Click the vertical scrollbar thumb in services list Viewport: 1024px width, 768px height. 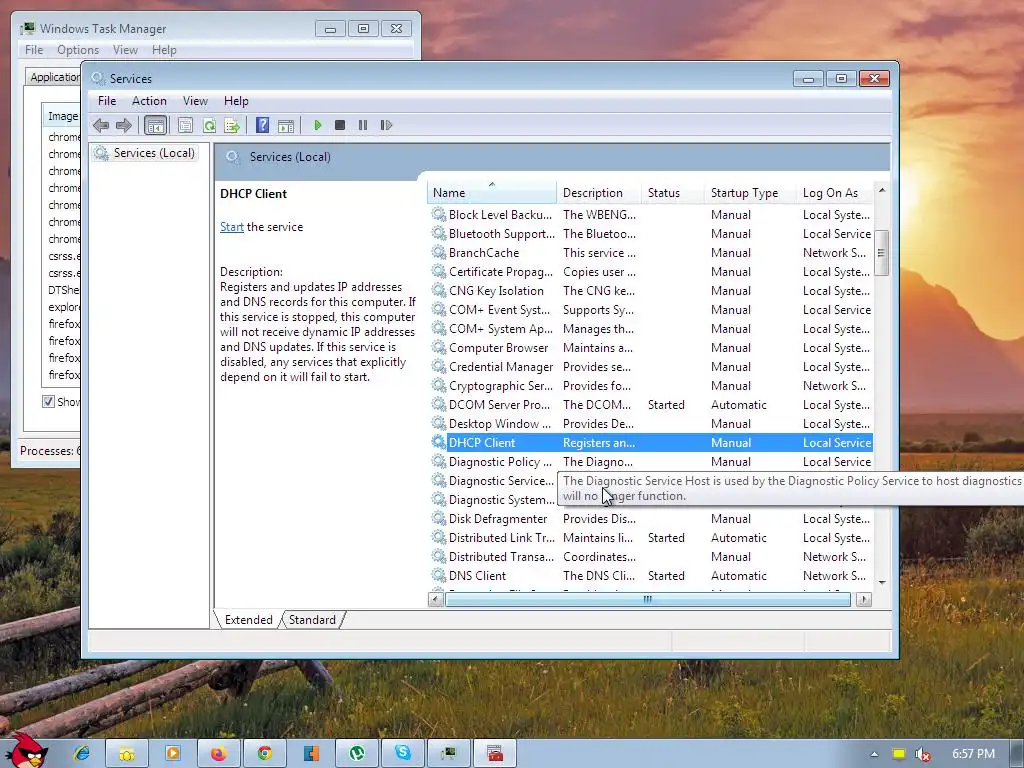coord(882,253)
